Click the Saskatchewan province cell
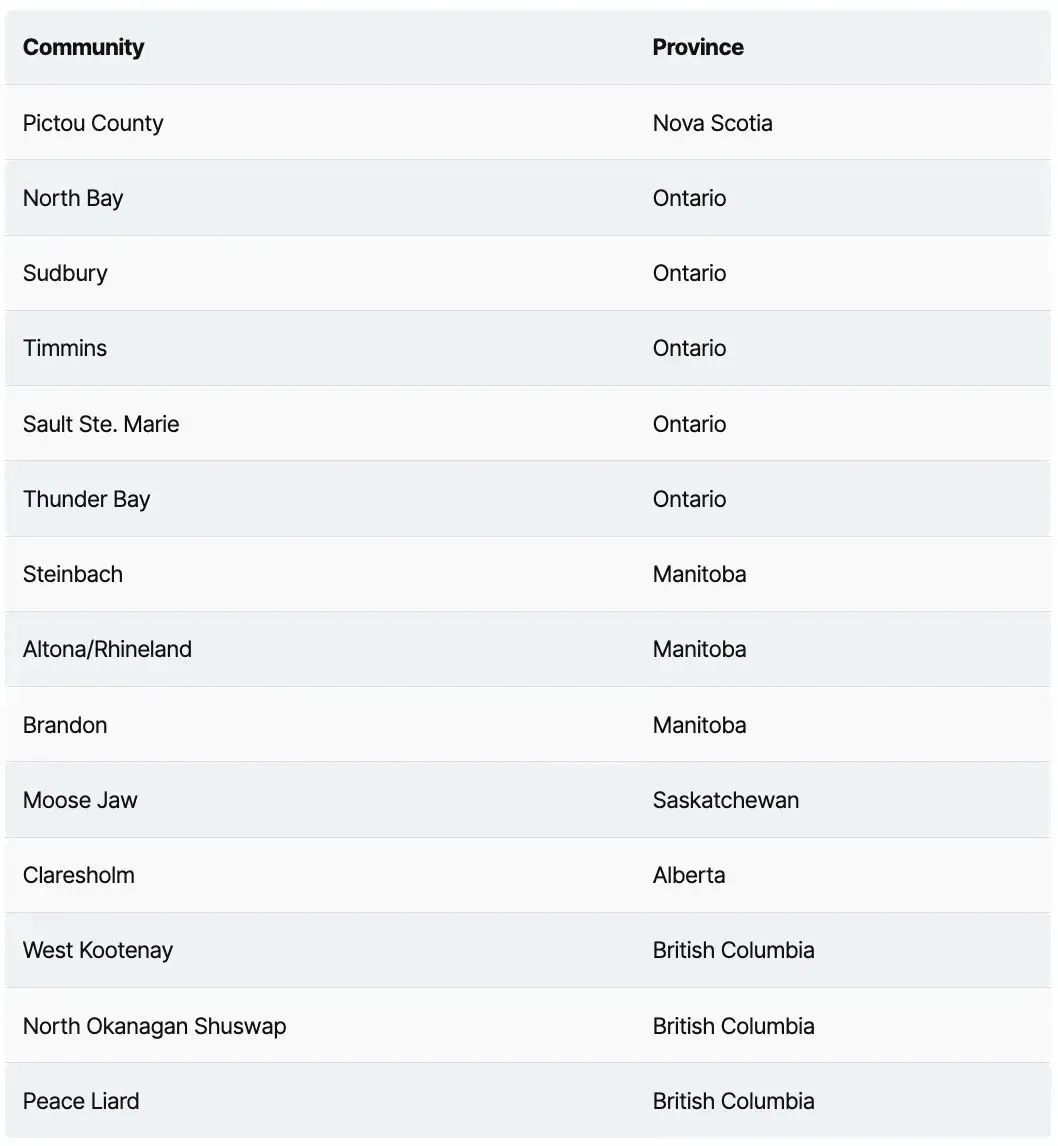1058x1146 pixels. (x=725, y=800)
